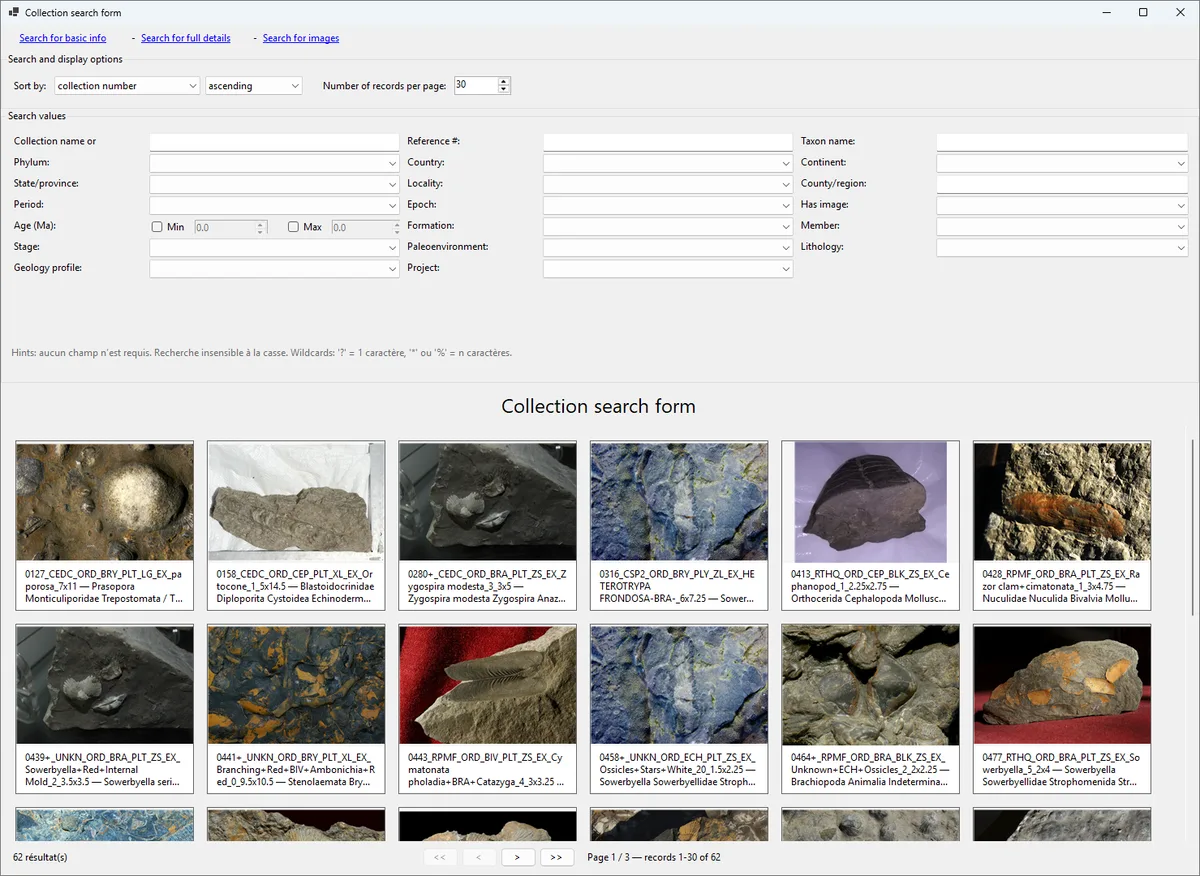This screenshot has height=876, width=1200.
Task: Click the 62 résultat(s) status text
Action: 40,857
